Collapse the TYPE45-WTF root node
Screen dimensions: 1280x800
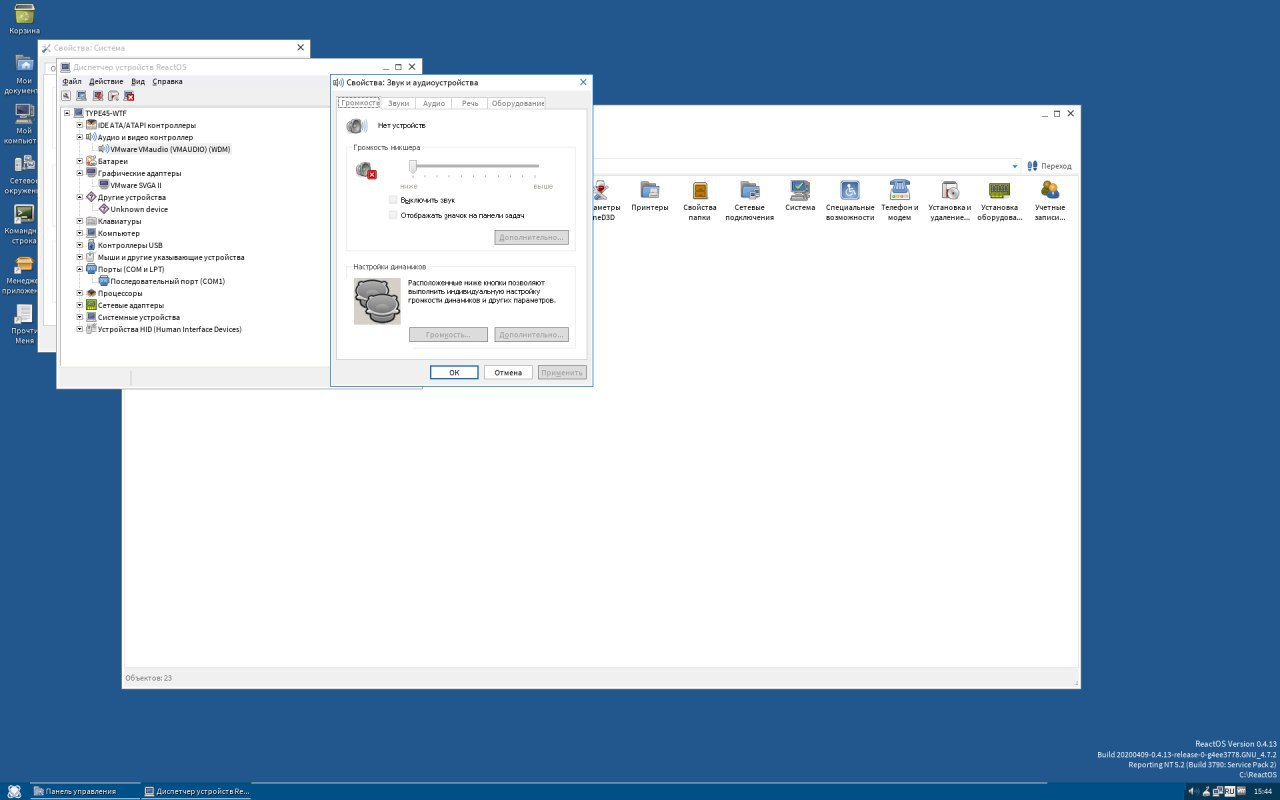[66, 113]
